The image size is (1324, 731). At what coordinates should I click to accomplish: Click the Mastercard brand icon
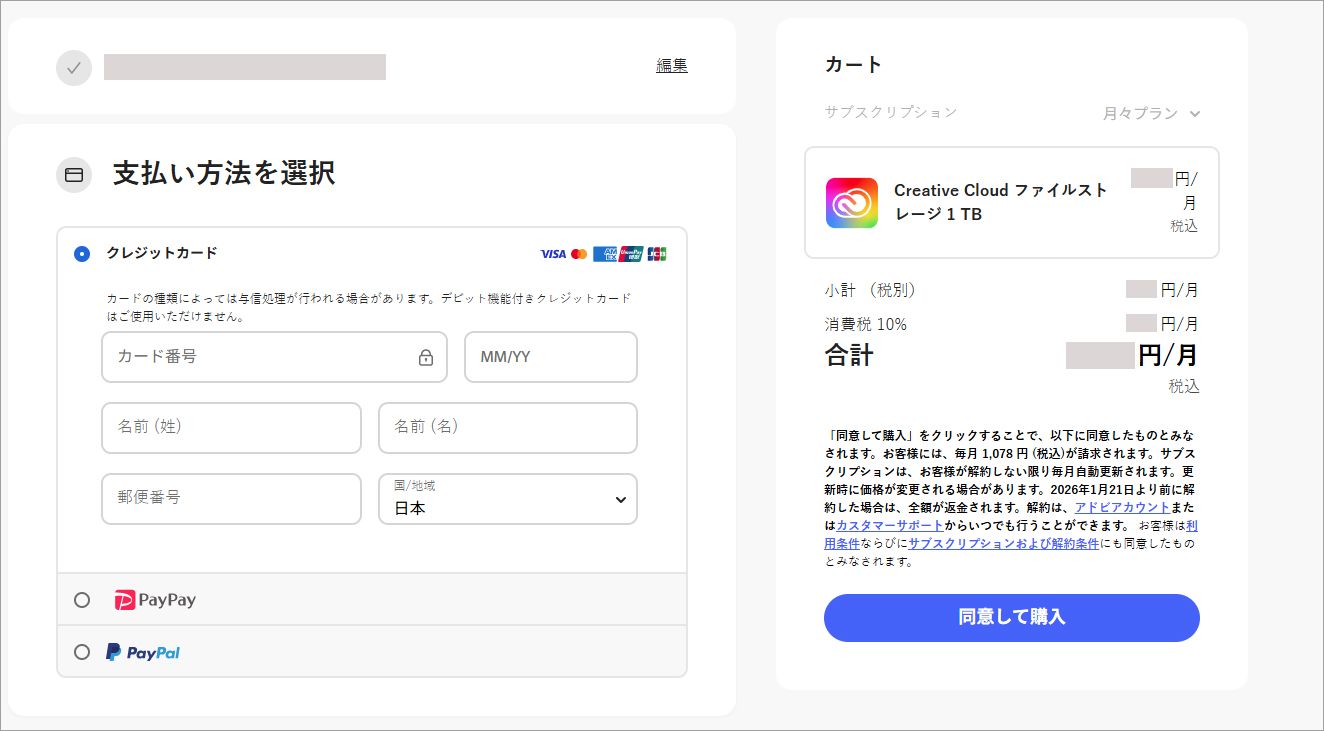click(x=578, y=253)
